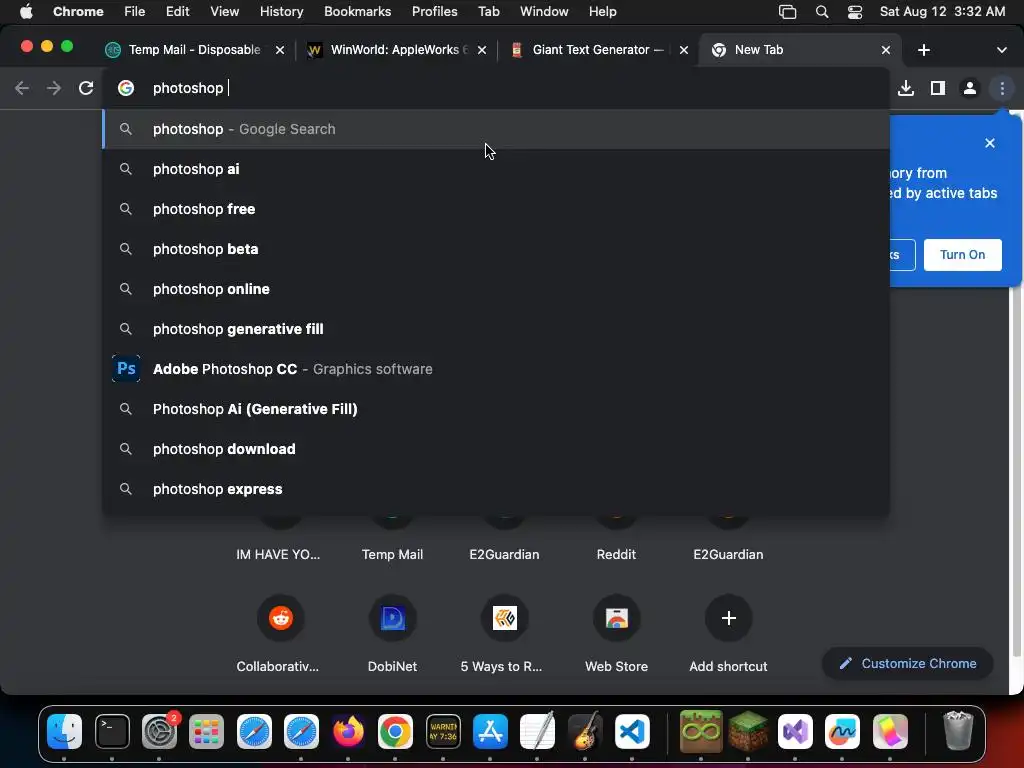Launch Freeform from the Dock

pyautogui.click(x=842, y=731)
